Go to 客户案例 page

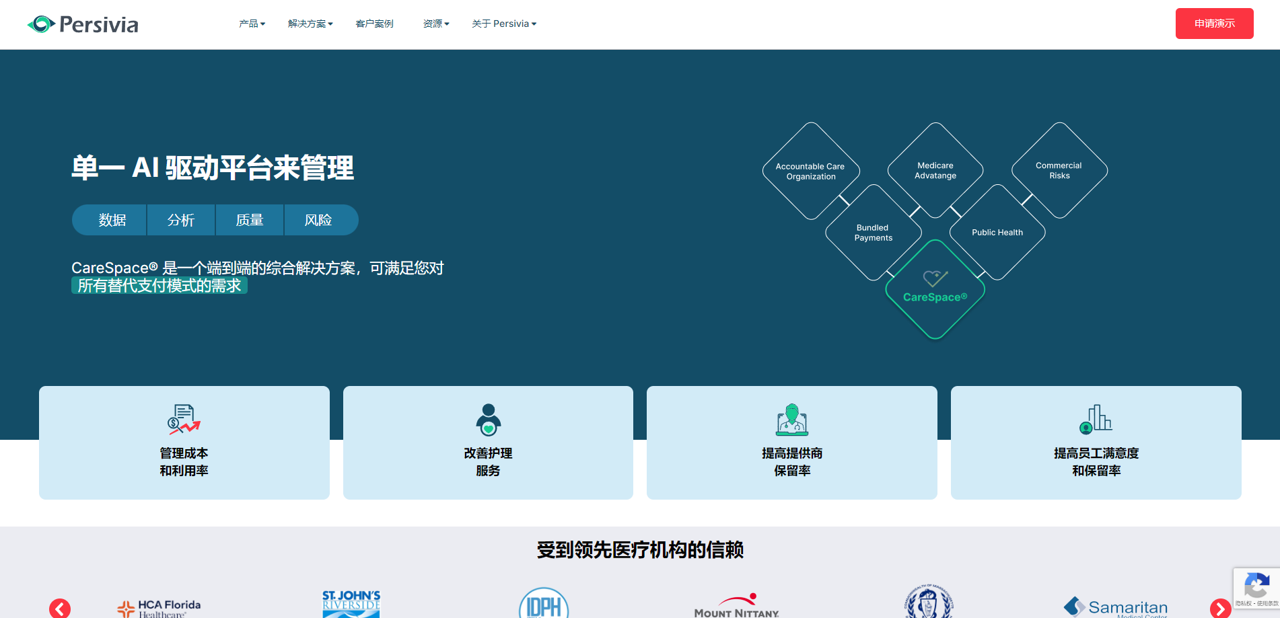(x=374, y=24)
